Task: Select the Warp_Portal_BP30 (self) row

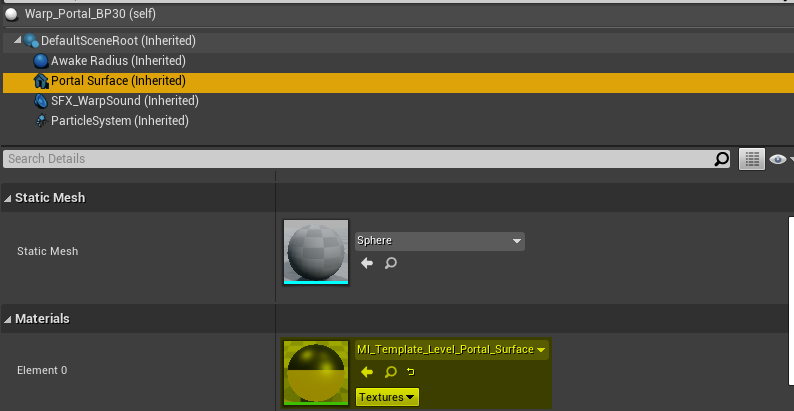Action: click(x=397, y=14)
